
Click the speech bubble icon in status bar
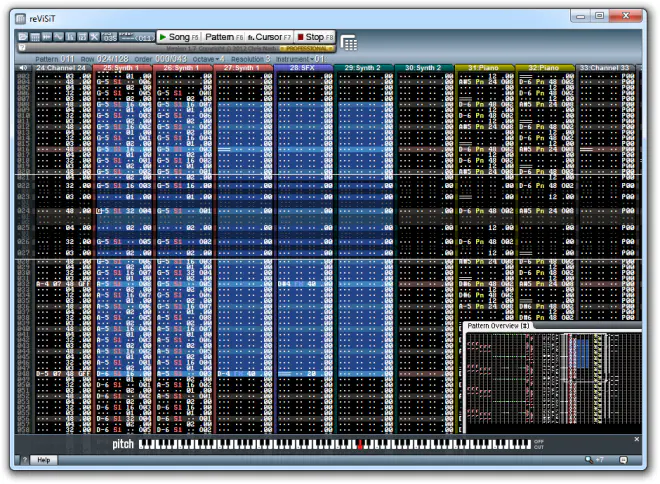coord(623,460)
